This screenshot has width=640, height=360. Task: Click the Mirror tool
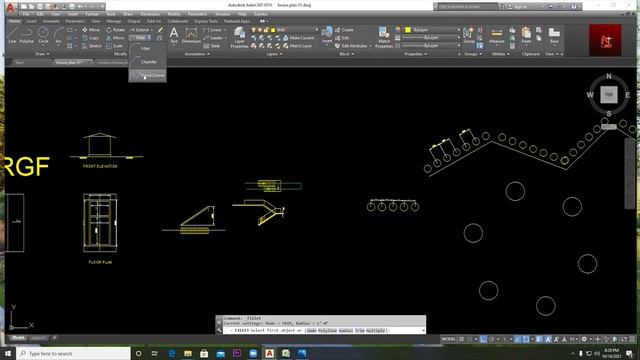pyautogui.click(x=116, y=38)
